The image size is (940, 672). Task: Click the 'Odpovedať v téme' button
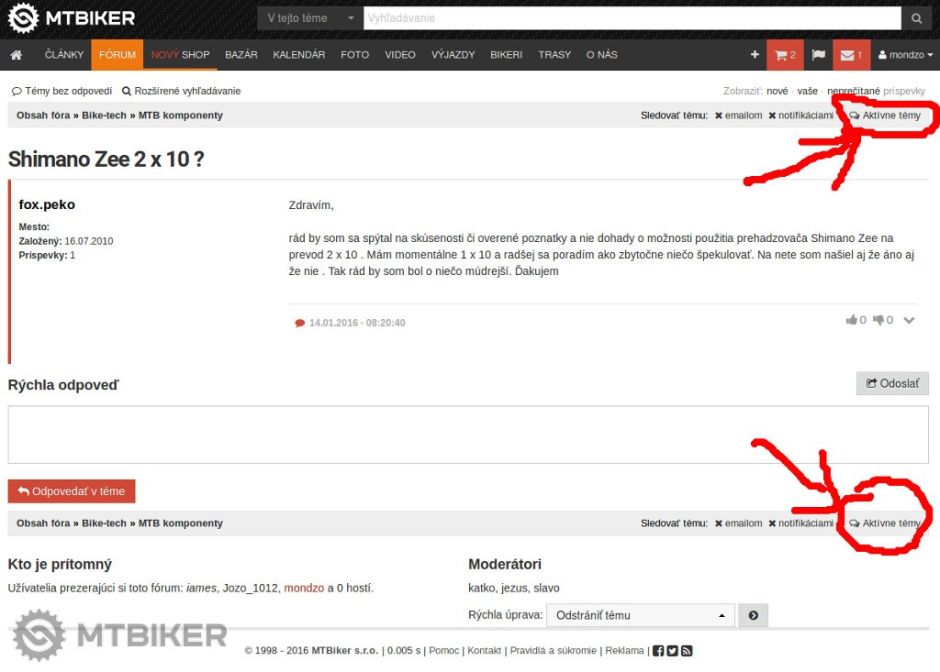pos(71,492)
